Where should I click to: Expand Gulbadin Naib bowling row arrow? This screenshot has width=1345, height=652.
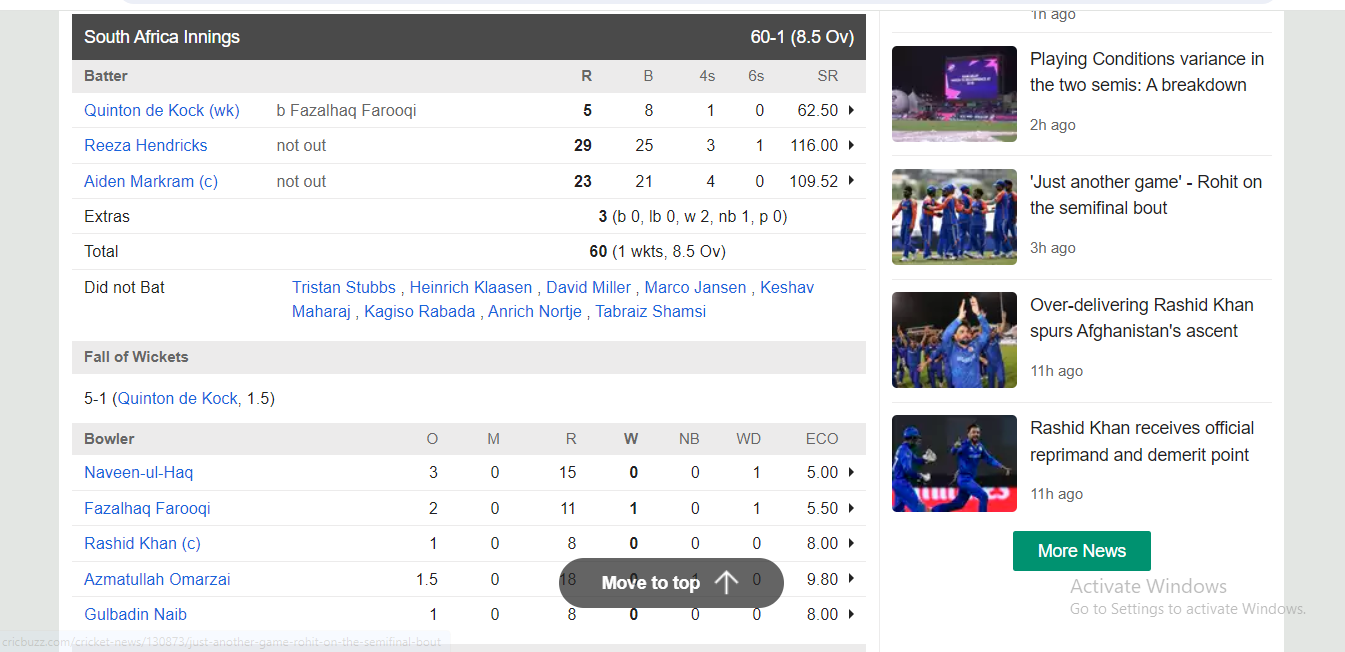[x=851, y=614]
